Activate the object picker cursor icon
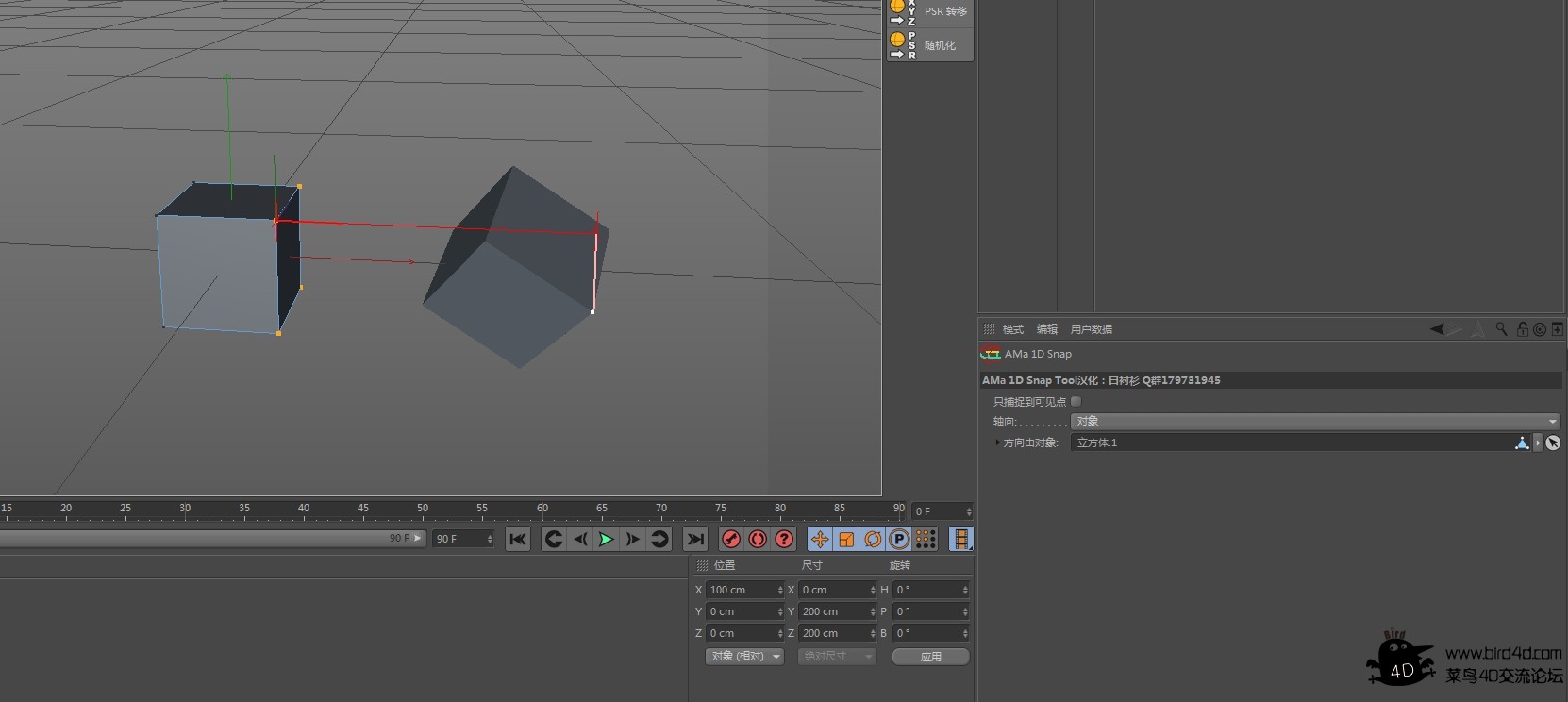 [1553, 443]
